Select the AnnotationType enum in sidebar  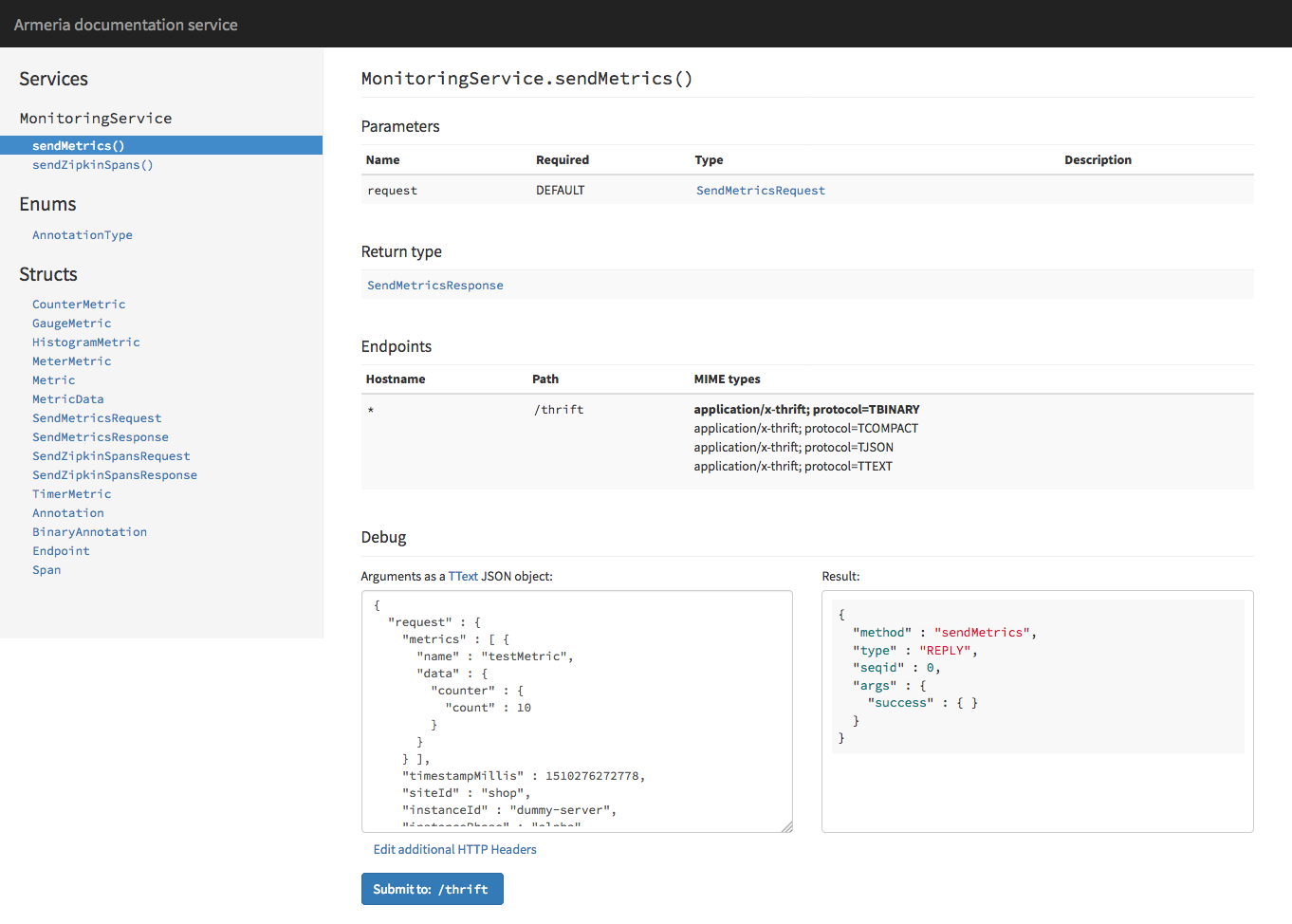(x=83, y=234)
